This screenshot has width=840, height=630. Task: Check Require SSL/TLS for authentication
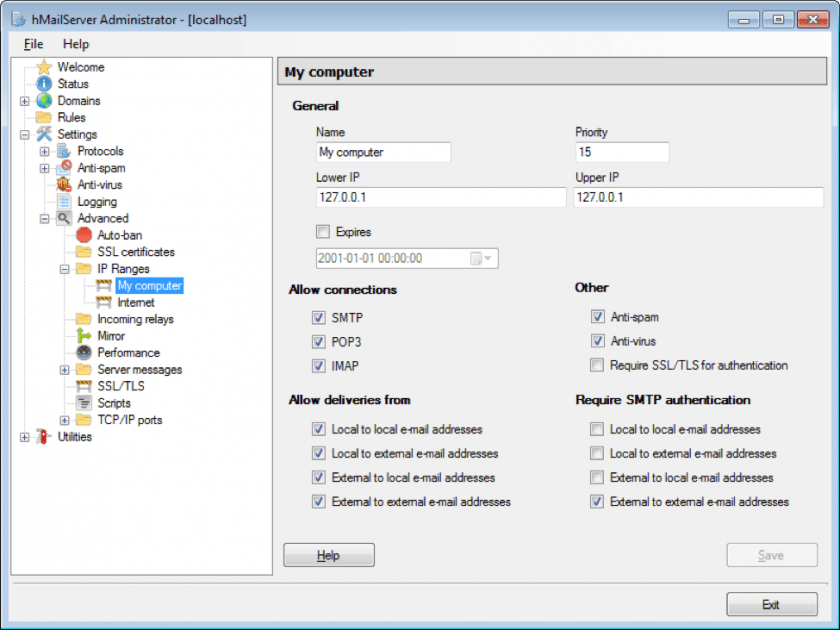(x=597, y=365)
